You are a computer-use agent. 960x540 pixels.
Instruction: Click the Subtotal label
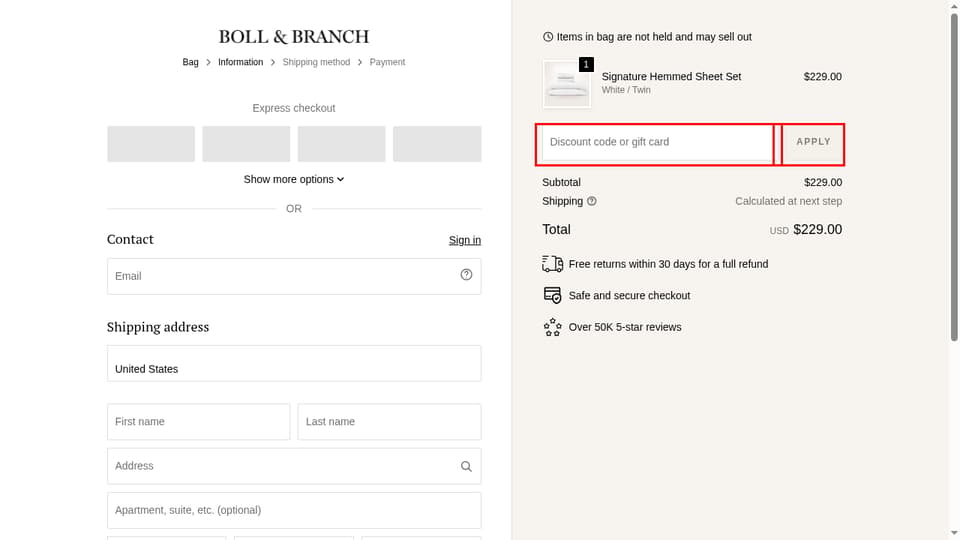point(561,182)
